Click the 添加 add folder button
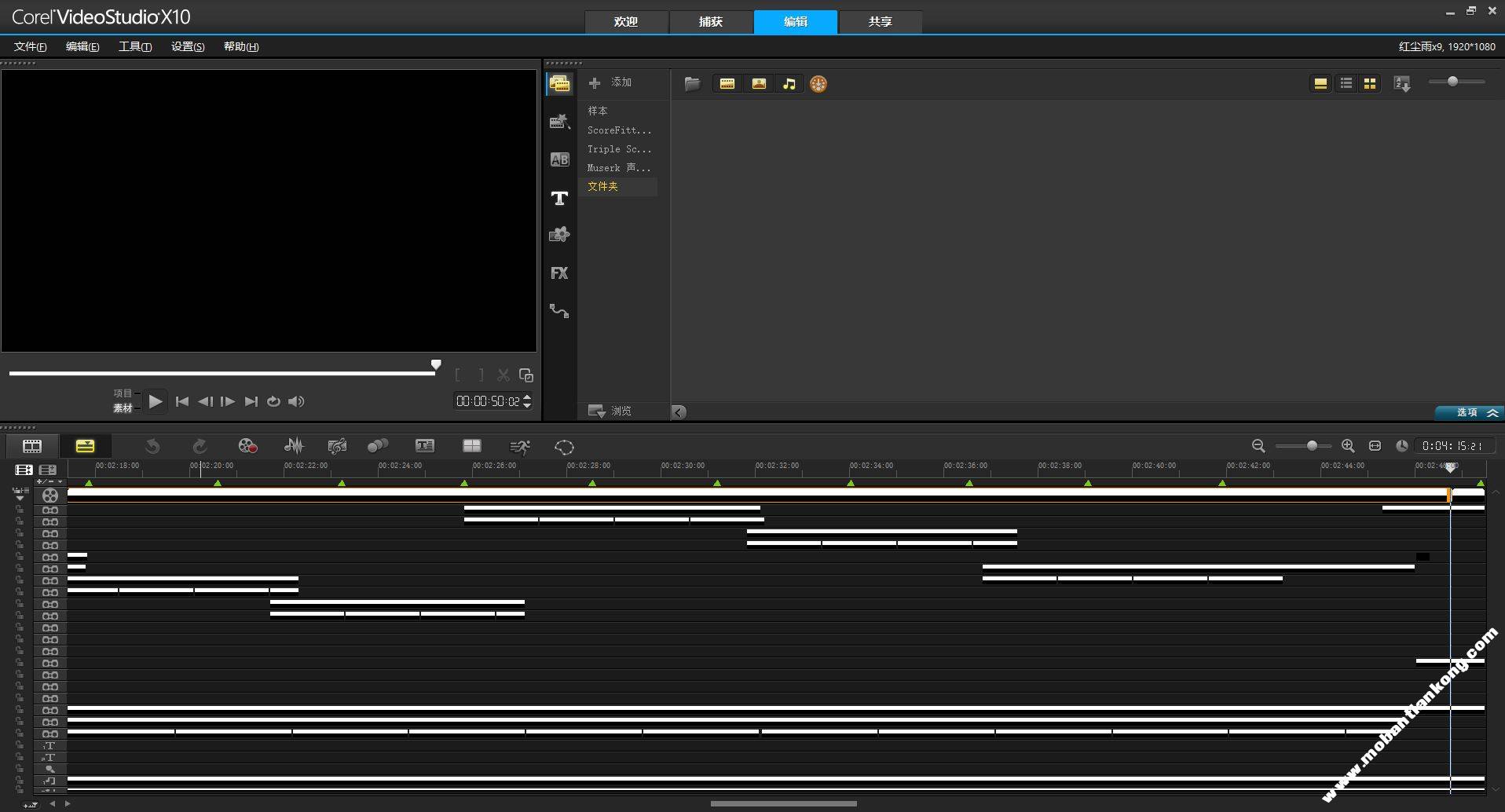 click(x=610, y=82)
